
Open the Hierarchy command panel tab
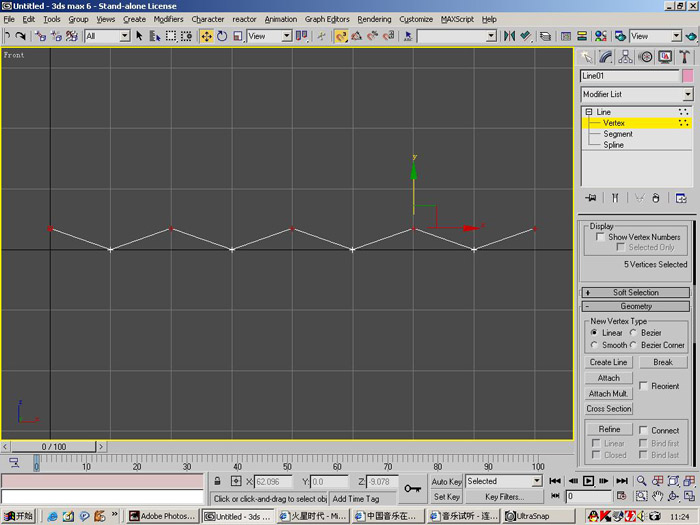point(625,57)
